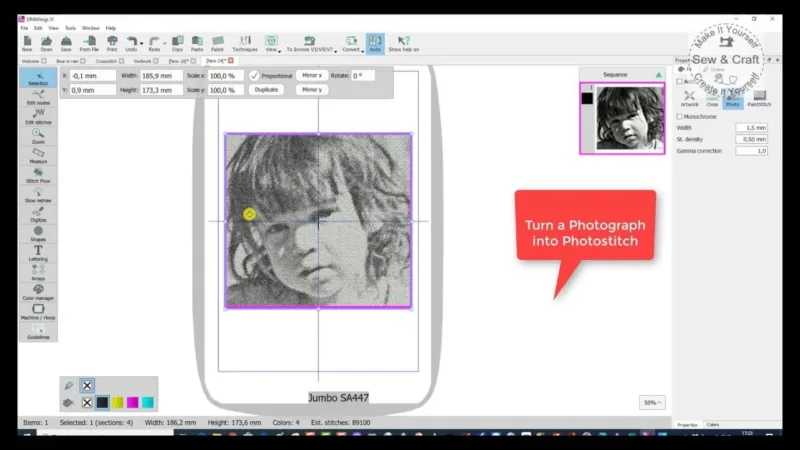Select the Digitize tool

(x=38, y=214)
